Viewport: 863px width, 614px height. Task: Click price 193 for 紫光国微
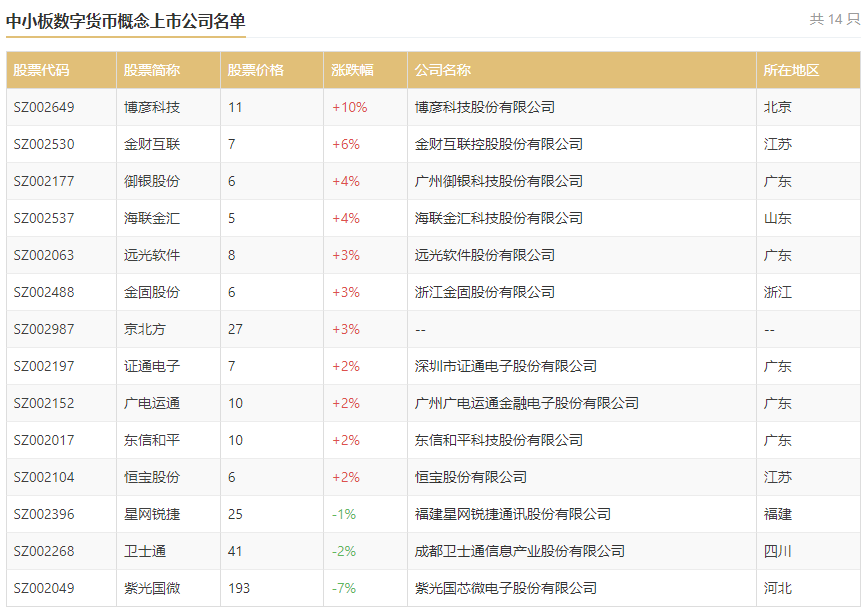tap(239, 588)
